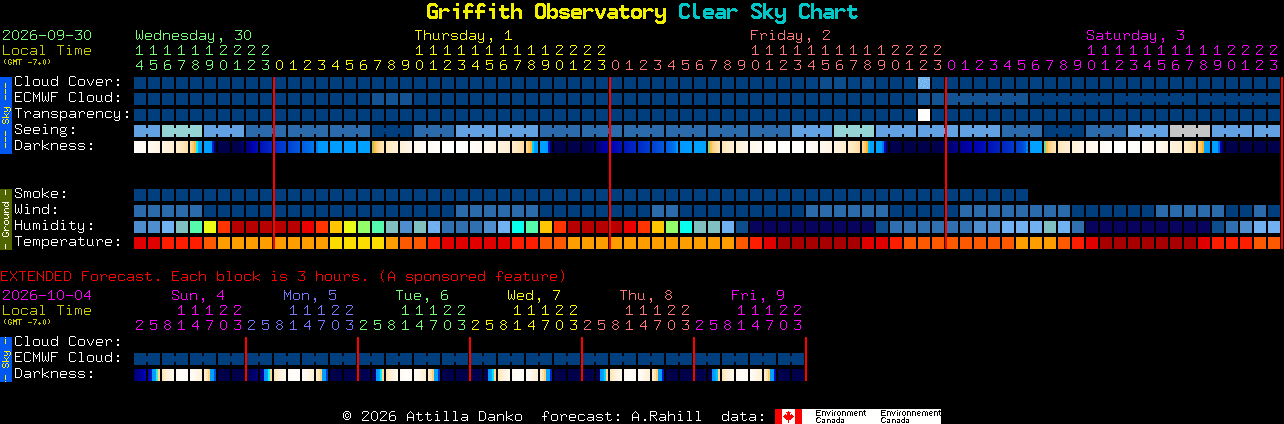Viewport: 1284px width, 424px height.
Task: Select the Temperature row label
Action: point(67,242)
